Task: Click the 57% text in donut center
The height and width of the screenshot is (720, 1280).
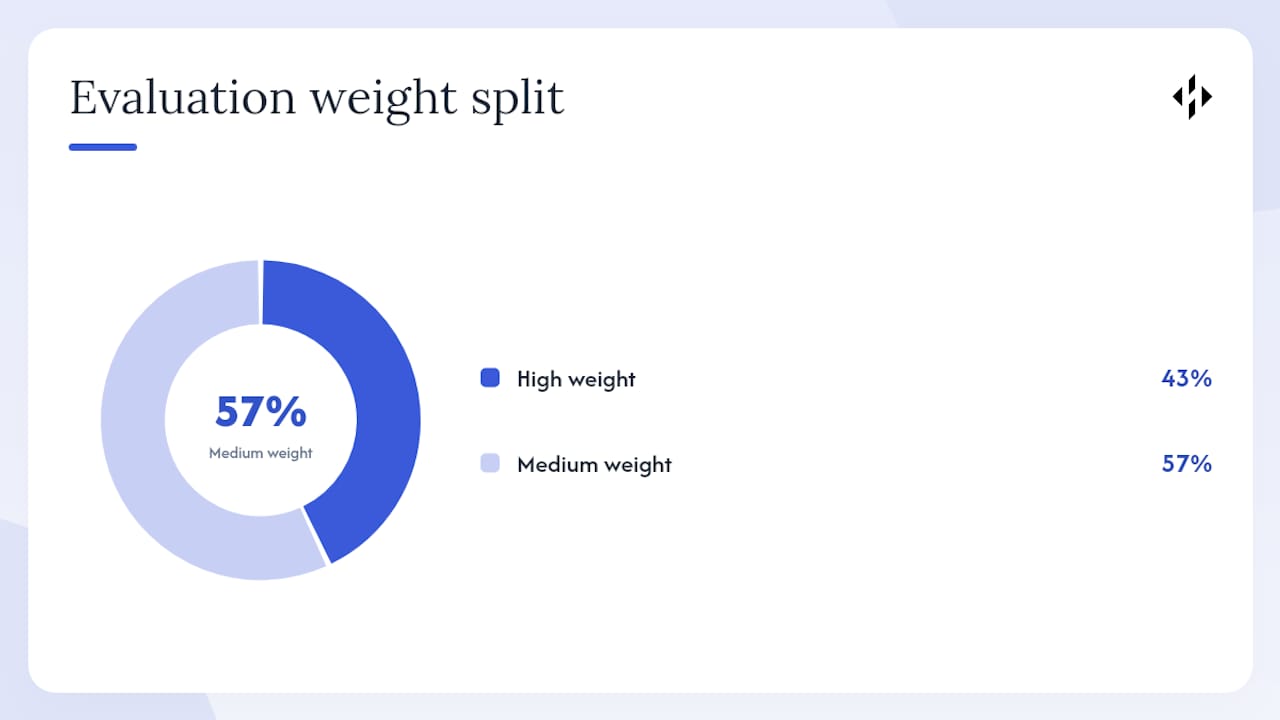Action: pos(261,411)
